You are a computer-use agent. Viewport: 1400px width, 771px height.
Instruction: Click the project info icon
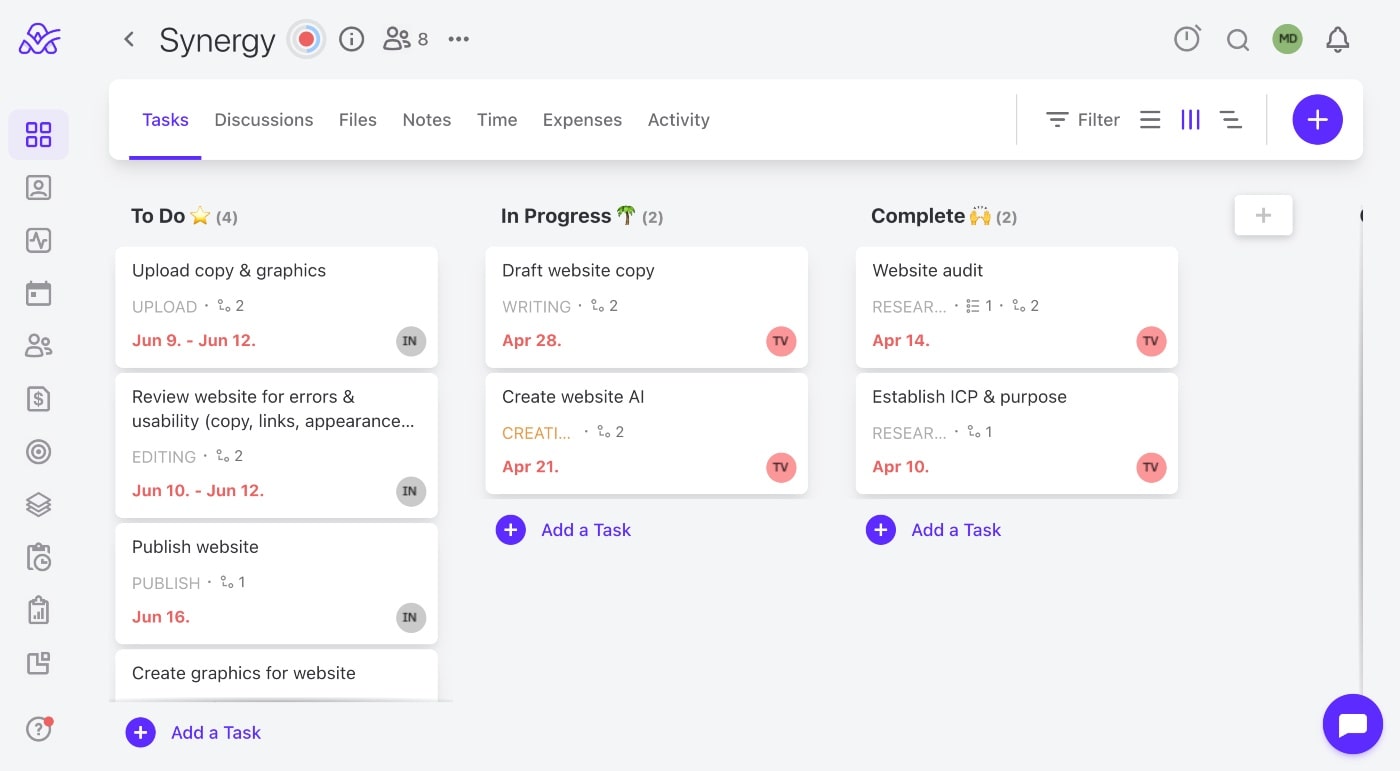(351, 40)
